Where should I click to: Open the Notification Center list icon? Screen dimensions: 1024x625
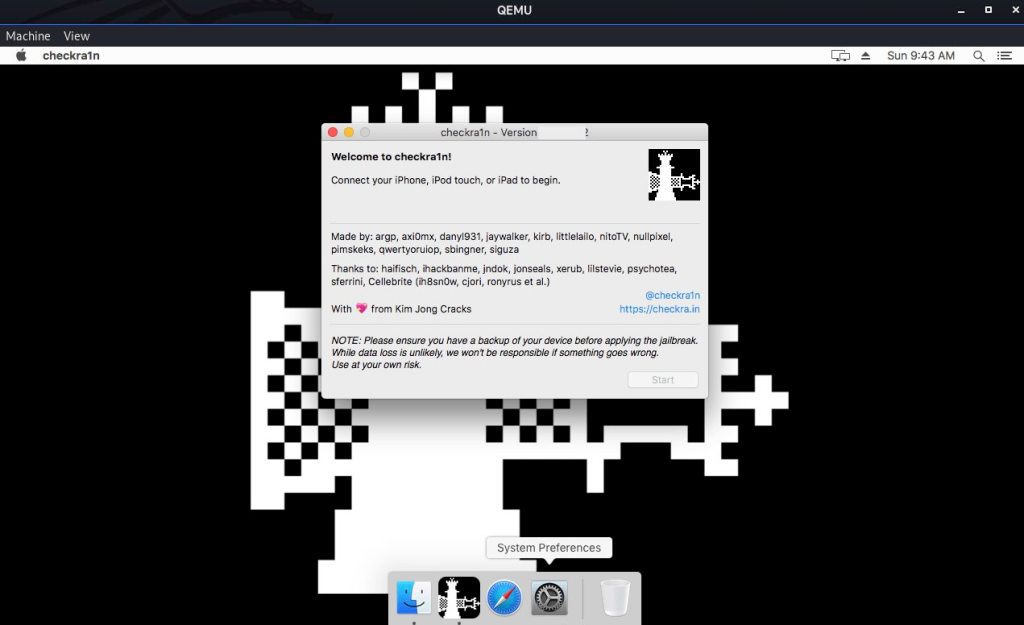(1004, 56)
